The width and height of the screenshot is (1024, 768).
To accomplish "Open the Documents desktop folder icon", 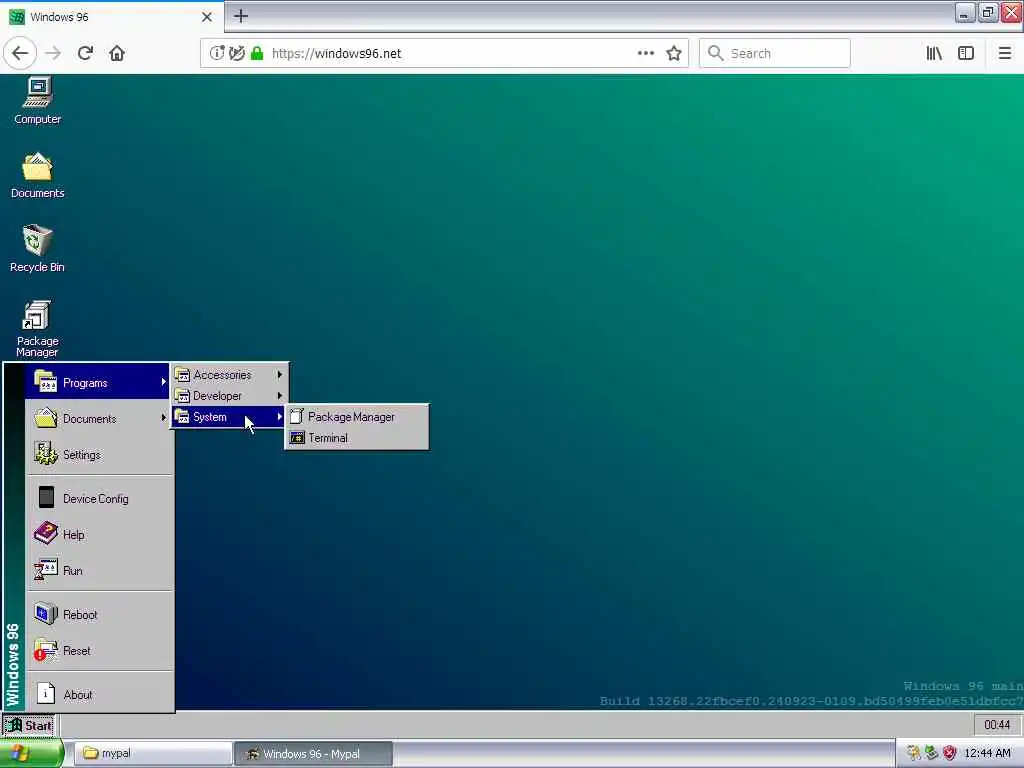I will (37, 175).
